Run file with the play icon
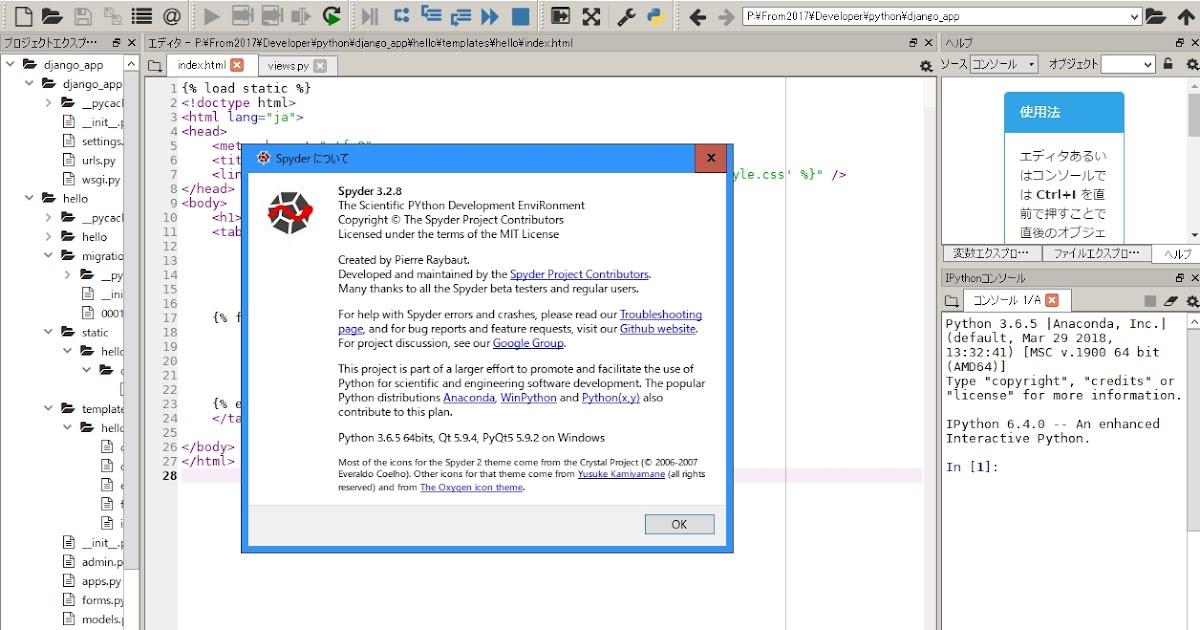This screenshot has width=1200, height=630. point(211,16)
